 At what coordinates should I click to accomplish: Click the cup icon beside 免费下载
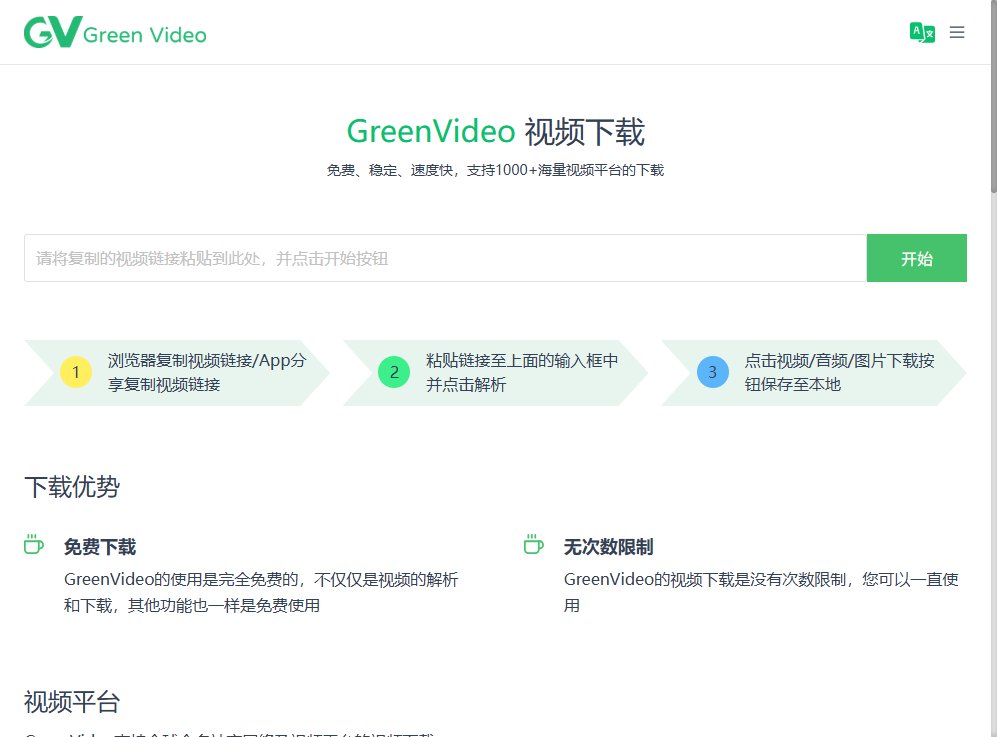coord(34,544)
